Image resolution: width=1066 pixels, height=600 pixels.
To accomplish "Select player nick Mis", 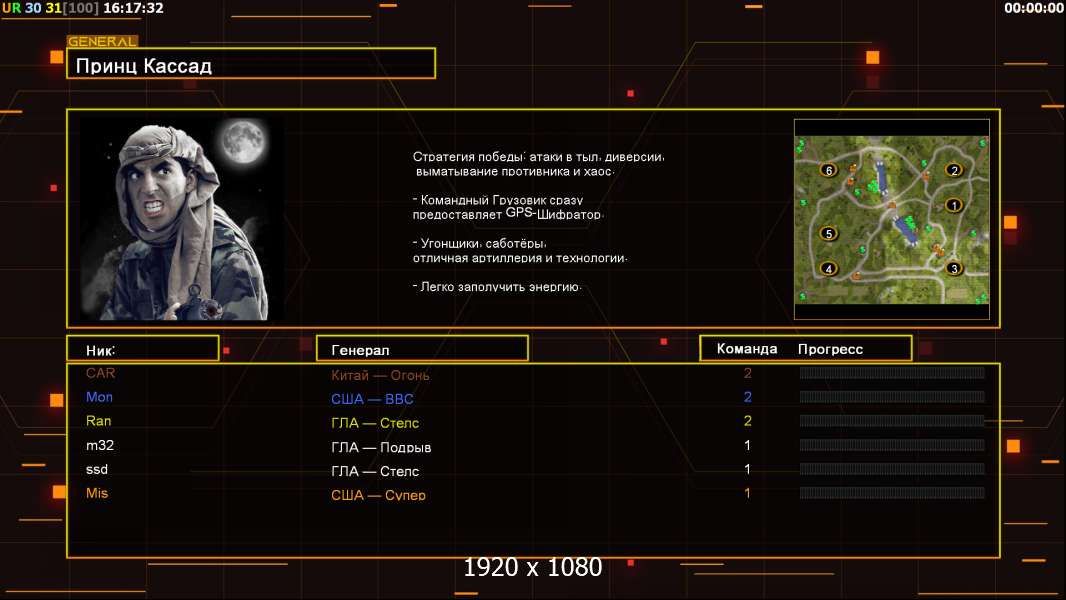I will (x=97, y=493).
